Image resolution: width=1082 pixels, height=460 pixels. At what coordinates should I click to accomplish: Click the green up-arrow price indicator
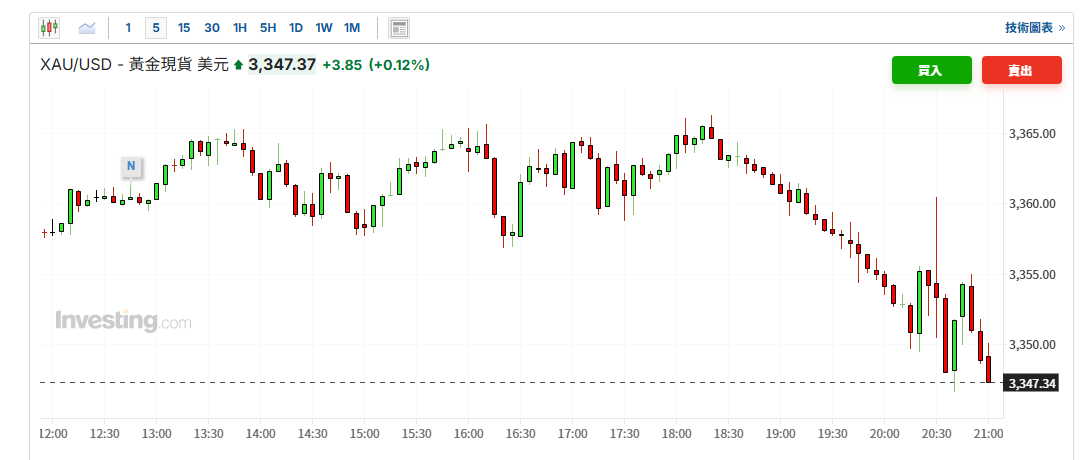pyautogui.click(x=238, y=66)
